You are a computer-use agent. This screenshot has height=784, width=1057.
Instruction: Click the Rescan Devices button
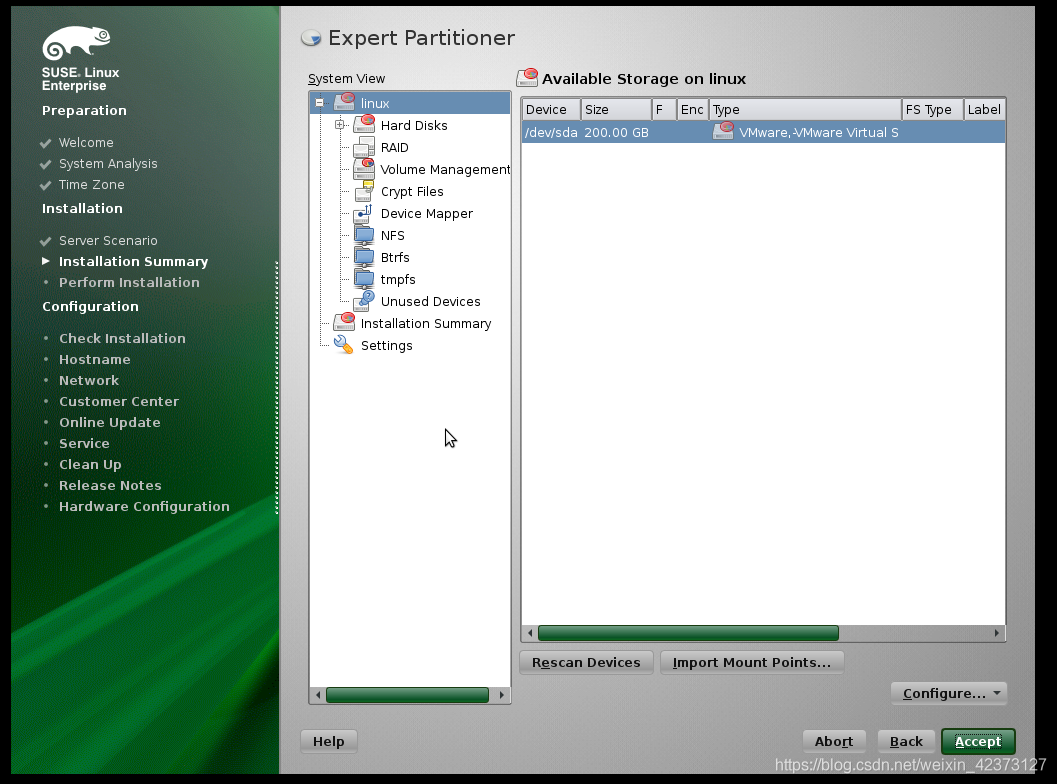tap(586, 663)
